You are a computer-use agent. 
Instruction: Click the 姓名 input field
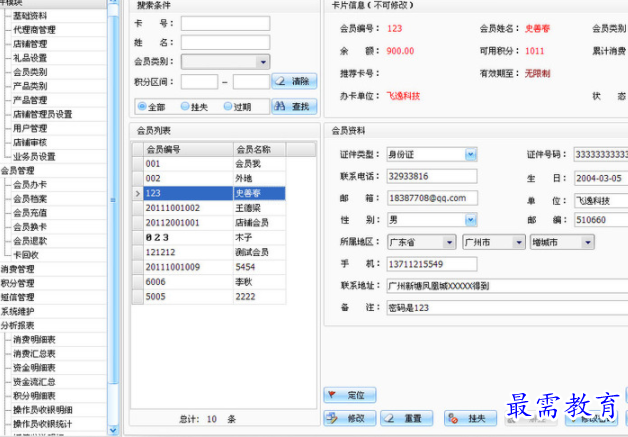[x=225, y=42]
